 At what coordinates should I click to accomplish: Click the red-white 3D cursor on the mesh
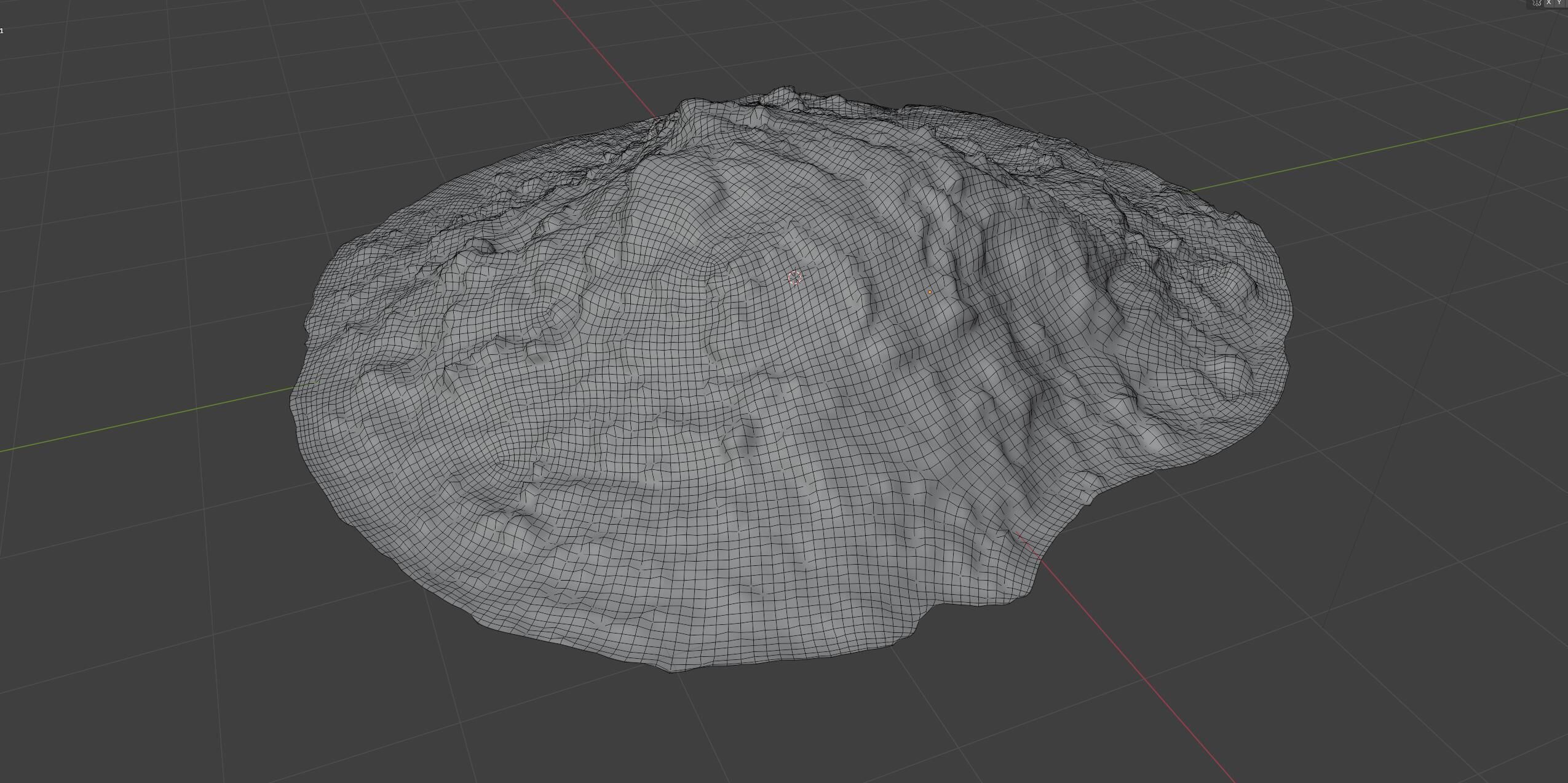click(x=795, y=278)
